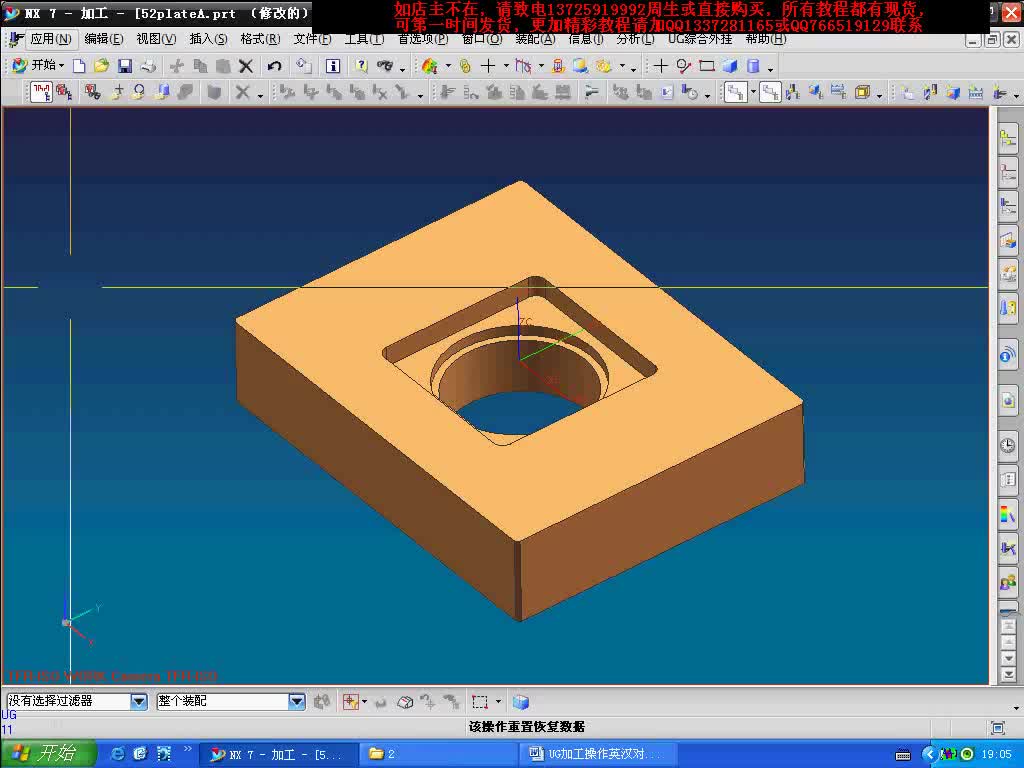Create a new file with the New icon

[x=79, y=66]
